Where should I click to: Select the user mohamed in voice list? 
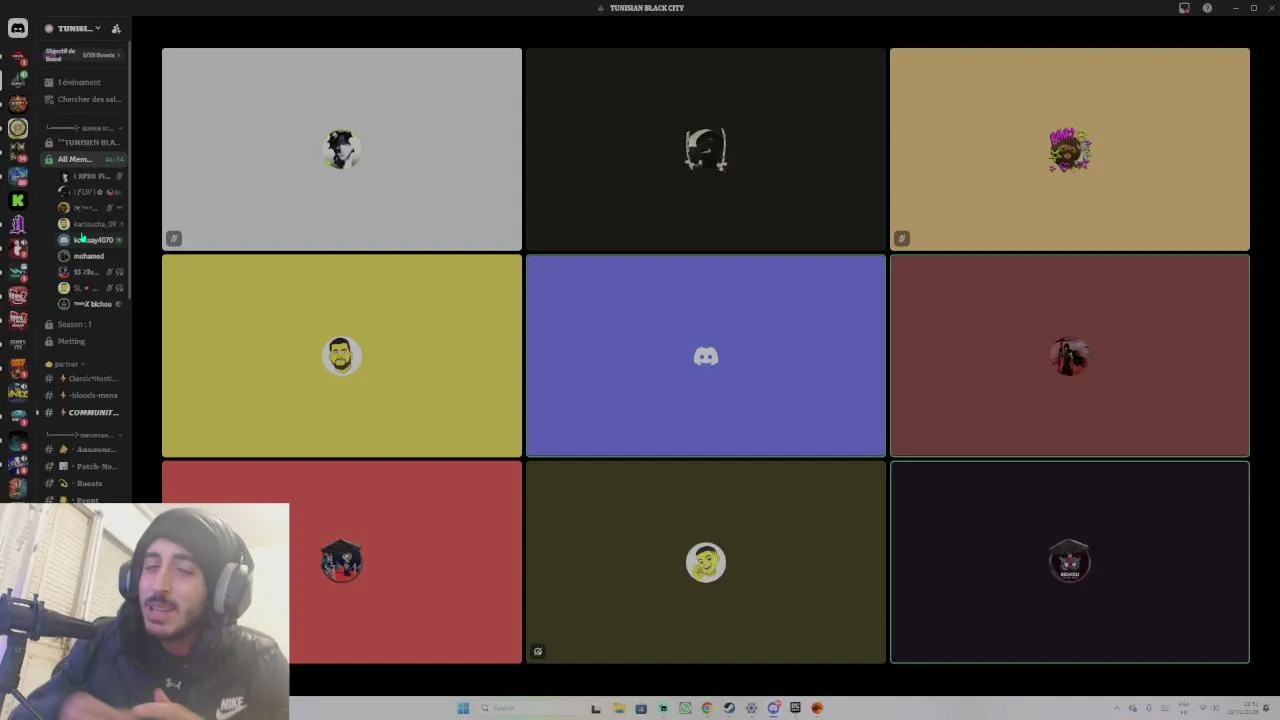tap(90, 256)
